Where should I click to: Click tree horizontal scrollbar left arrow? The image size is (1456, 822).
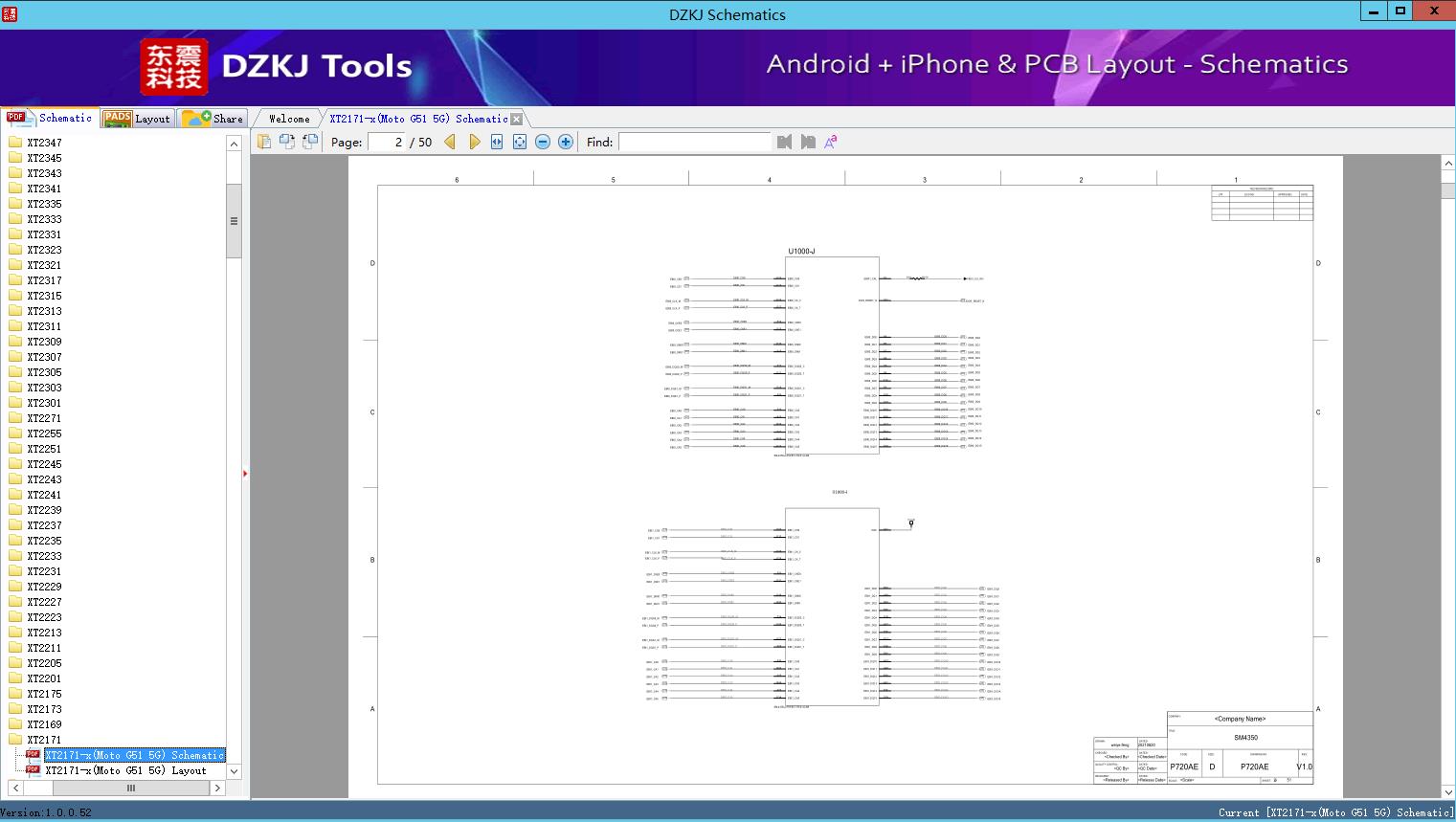click(x=15, y=789)
